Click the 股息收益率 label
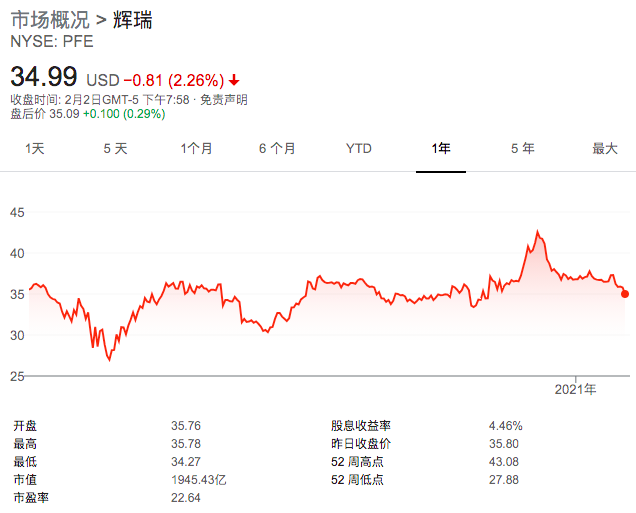Image resolution: width=636 pixels, height=513 pixels. click(361, 426)
